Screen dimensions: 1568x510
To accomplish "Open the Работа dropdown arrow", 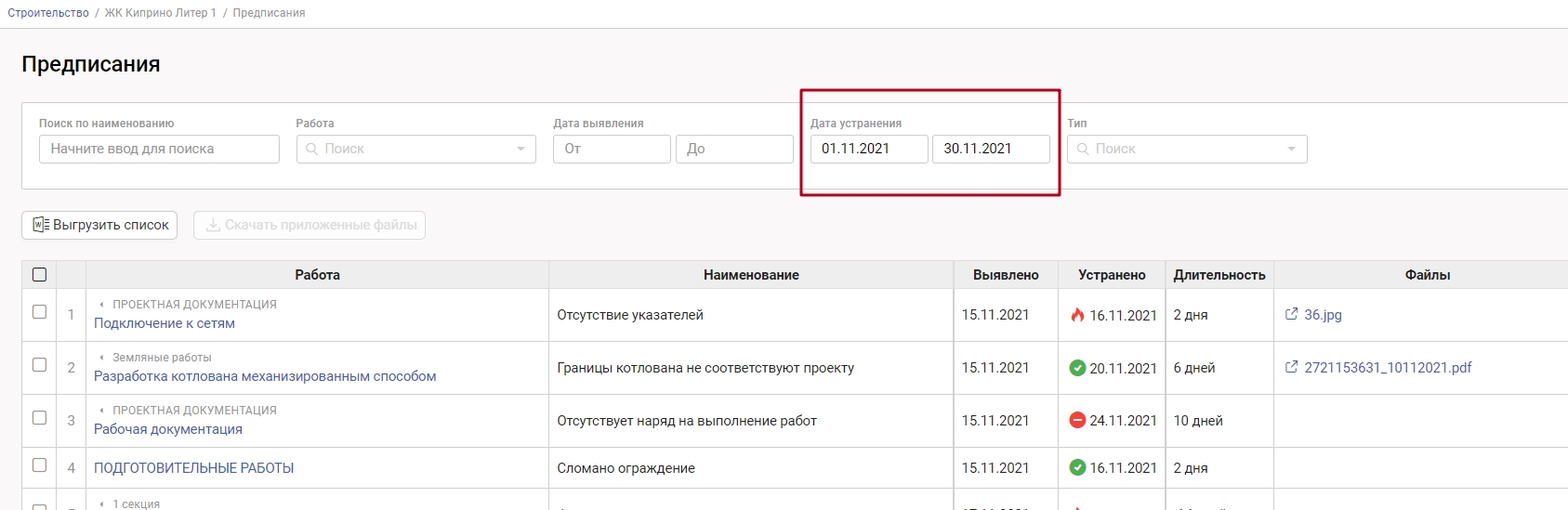I will tap(520, 150).
